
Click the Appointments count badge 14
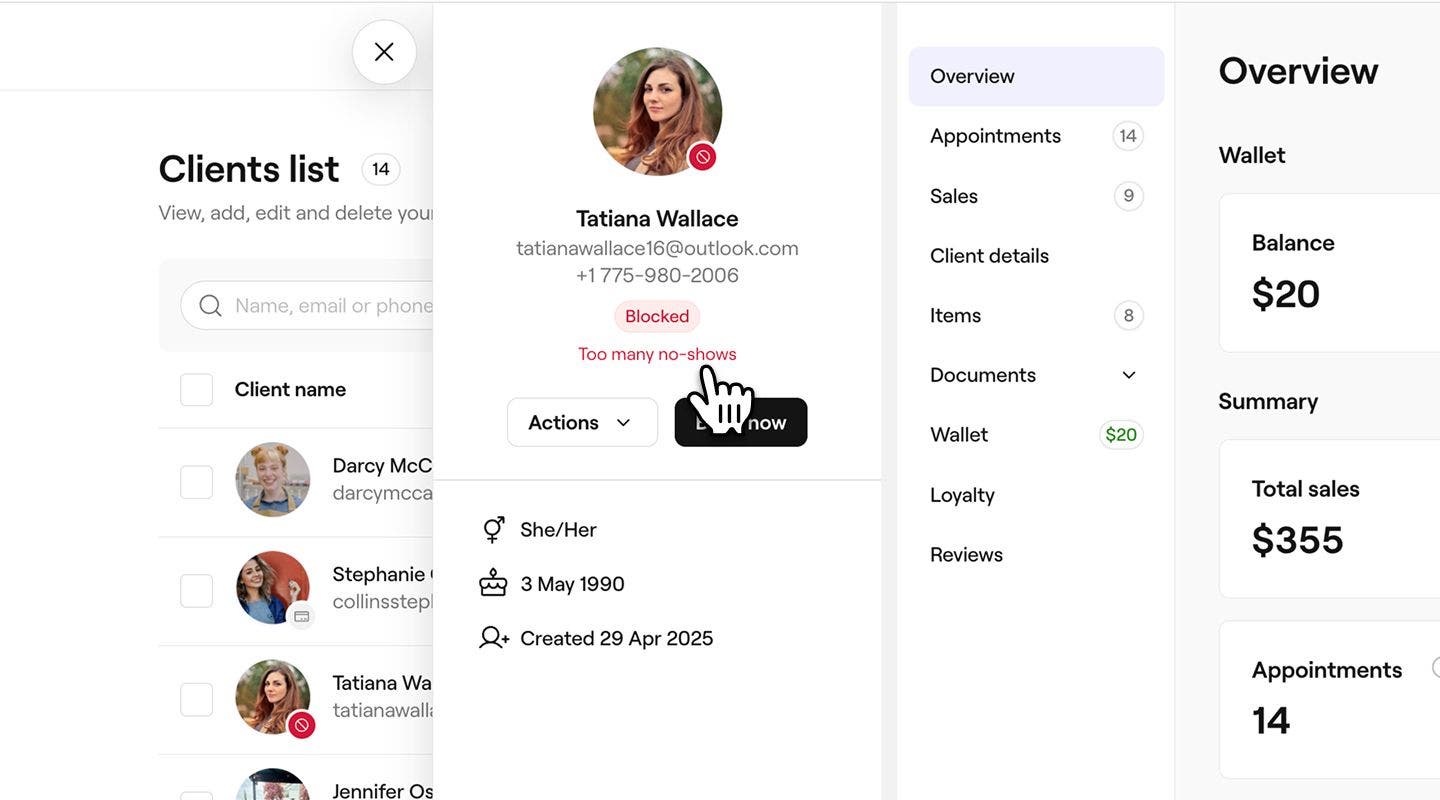click(1128, 136)
